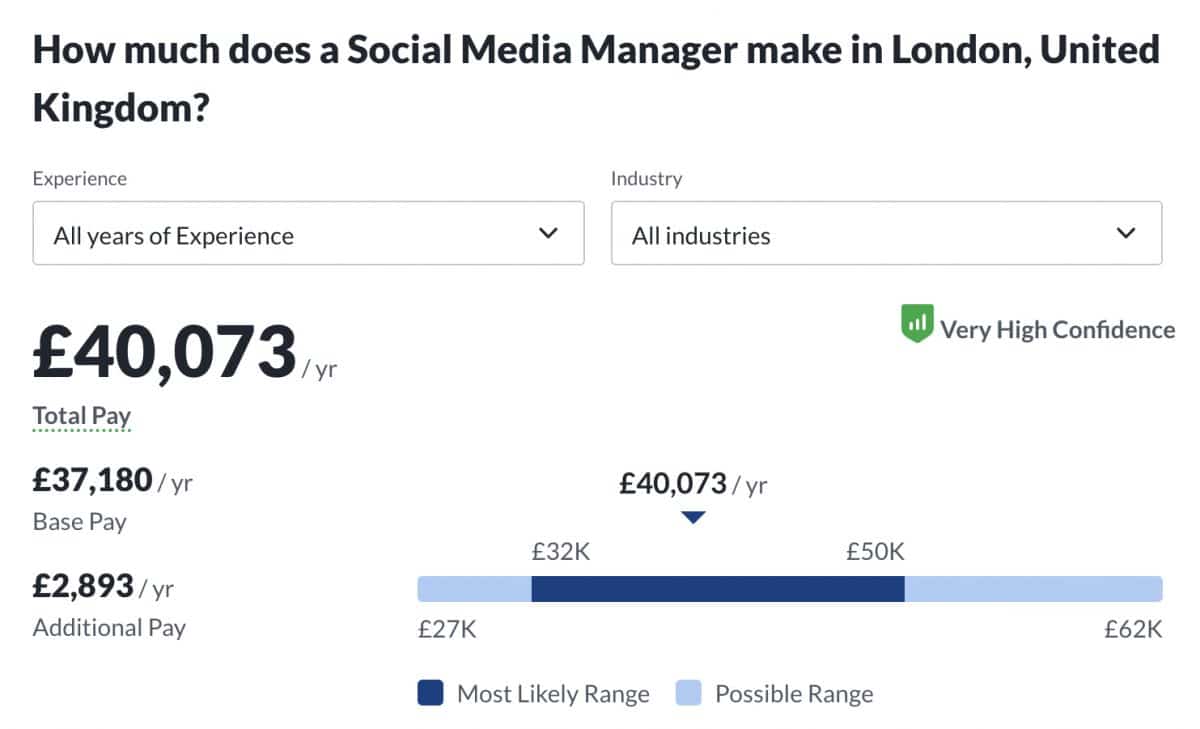Click the £27K minimum range label

(x=447, y=629)
